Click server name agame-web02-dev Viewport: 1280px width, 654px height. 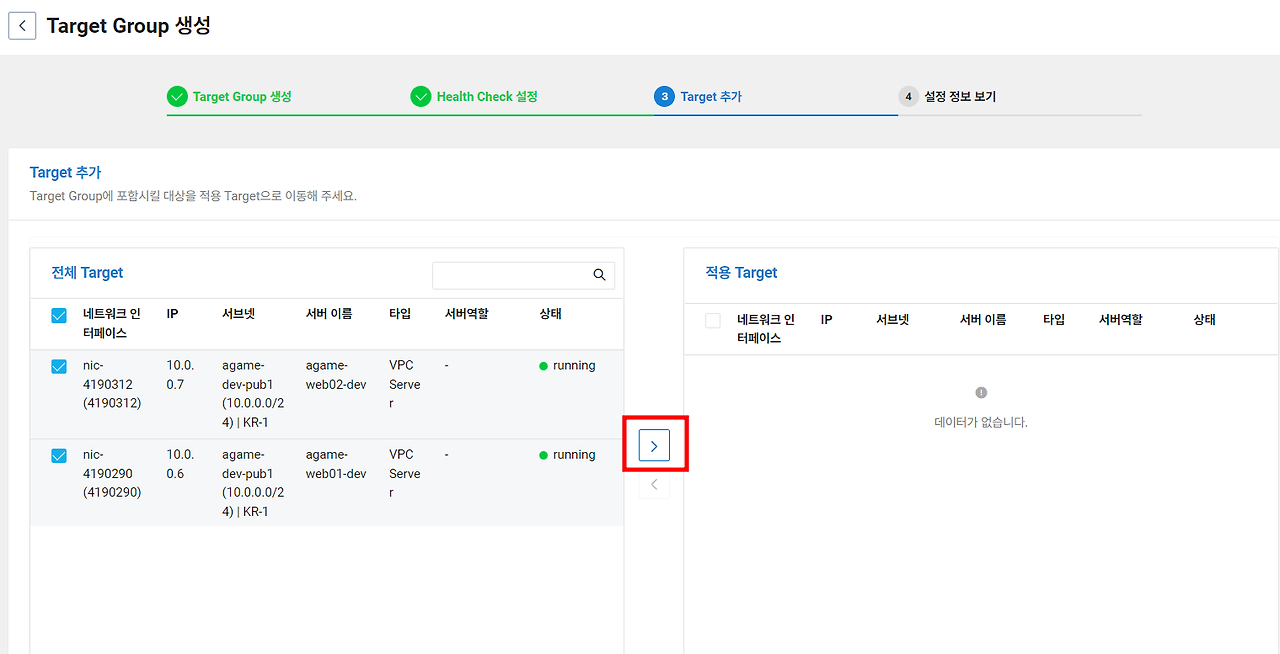(x=336, y=375)
